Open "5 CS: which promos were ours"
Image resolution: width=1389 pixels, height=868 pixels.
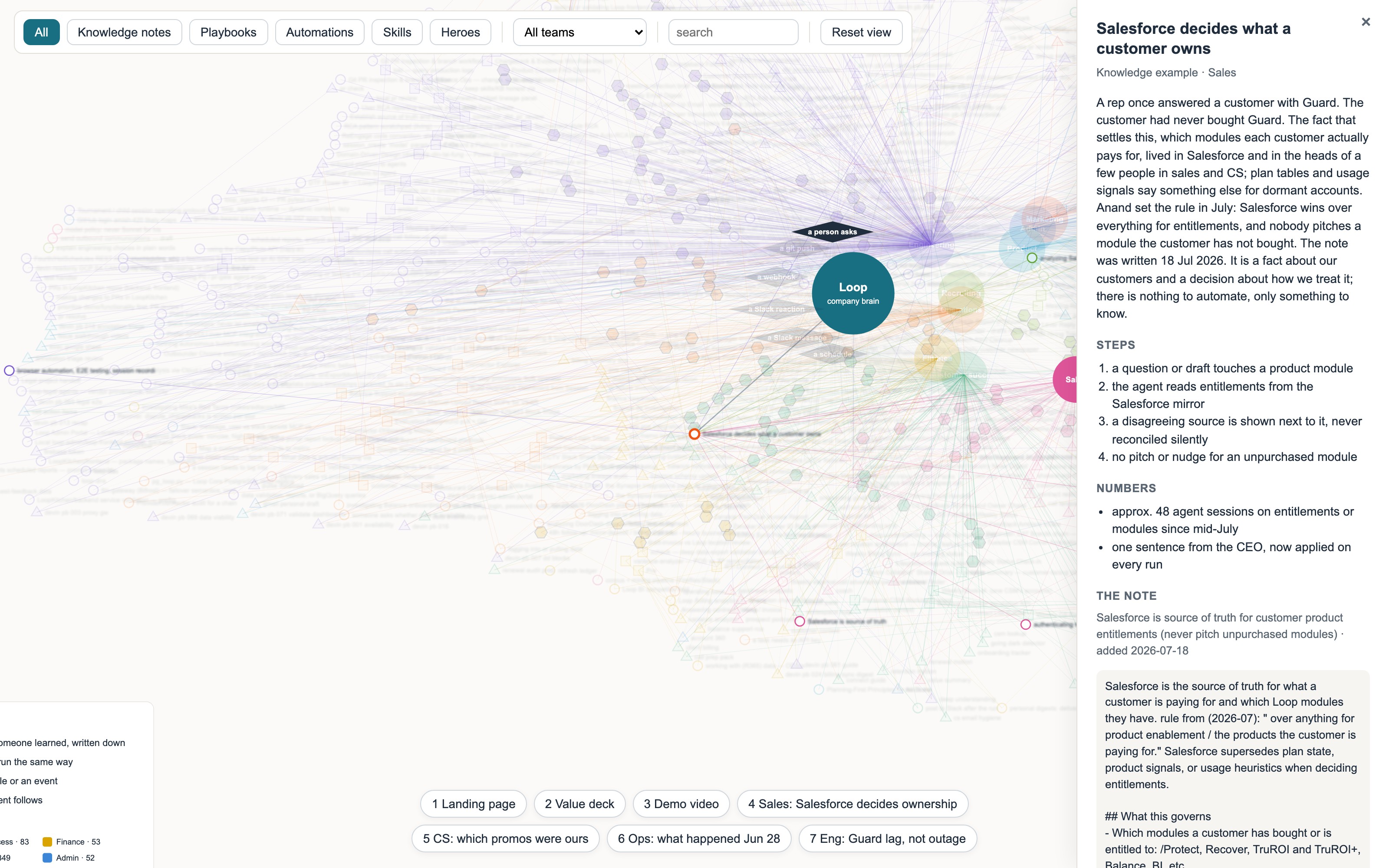tap(506, 839)
